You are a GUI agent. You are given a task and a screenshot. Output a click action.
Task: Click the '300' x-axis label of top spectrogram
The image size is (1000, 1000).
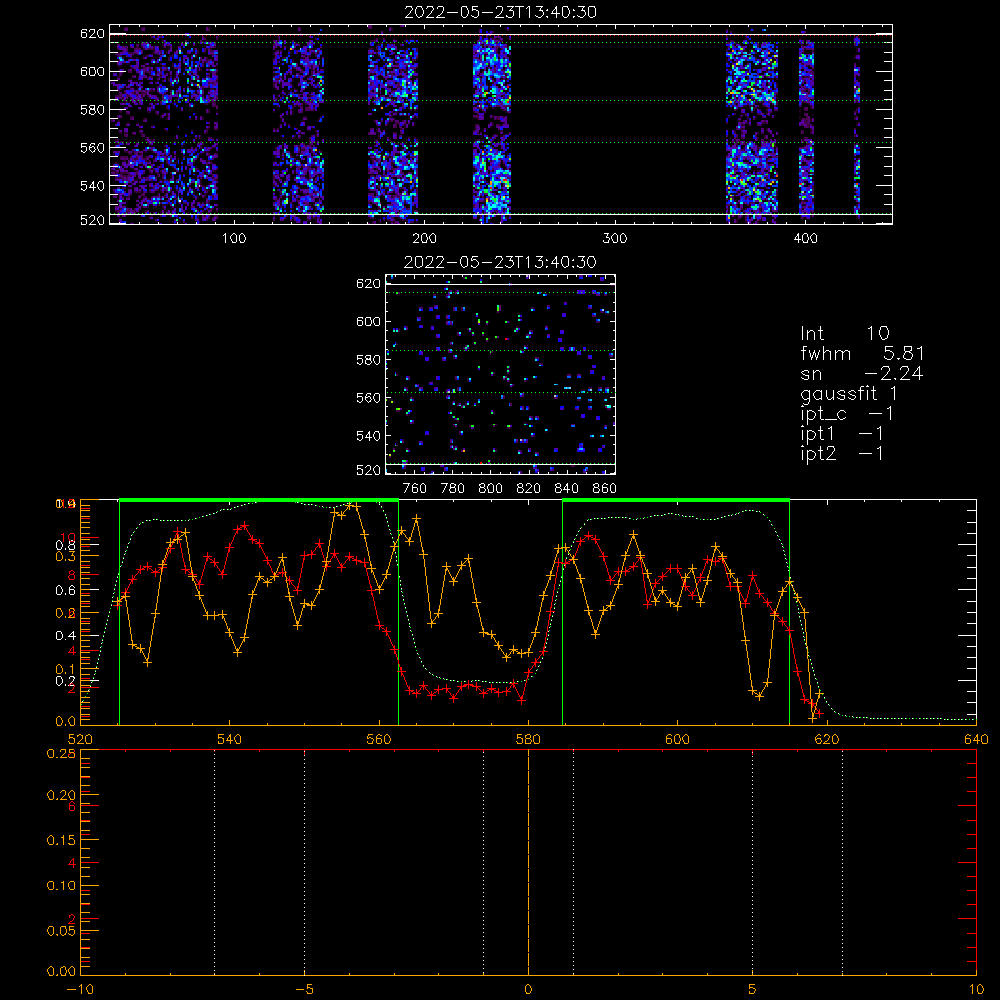615,239
